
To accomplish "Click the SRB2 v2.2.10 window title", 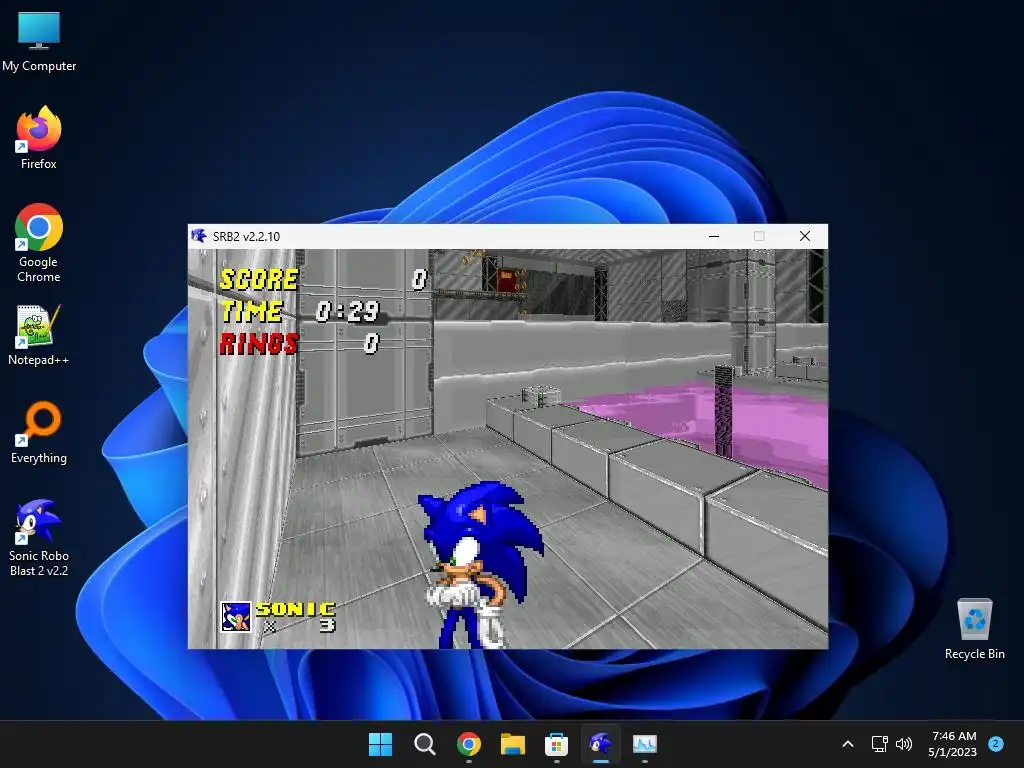I will tap(246, 236).
